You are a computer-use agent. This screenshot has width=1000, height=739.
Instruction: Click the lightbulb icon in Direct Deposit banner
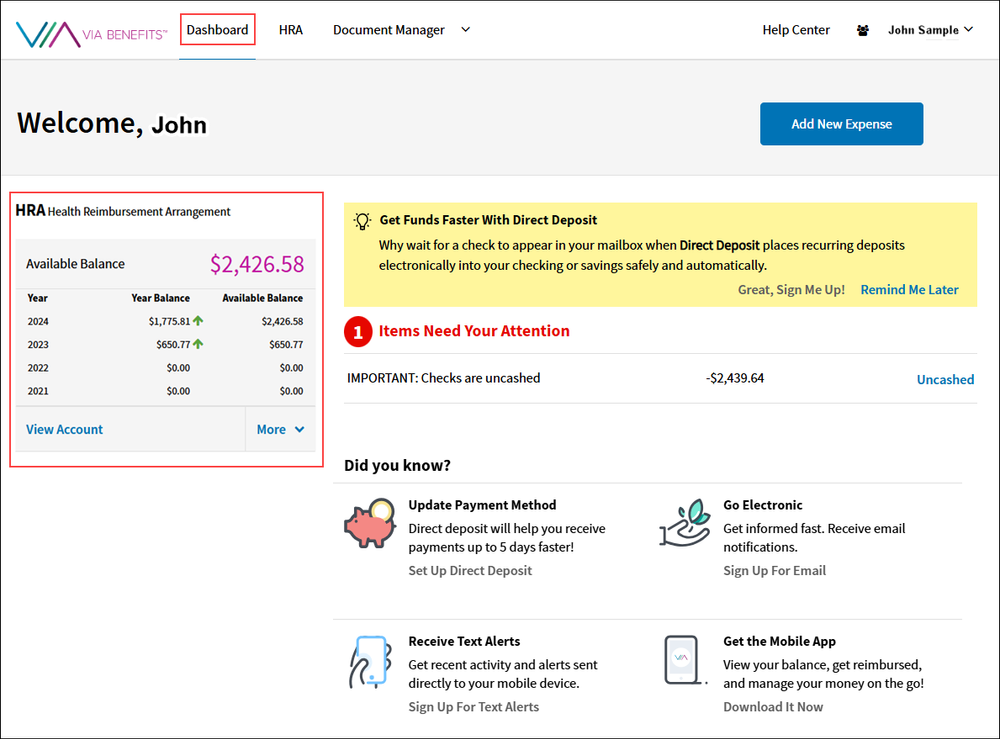[362, 220]
